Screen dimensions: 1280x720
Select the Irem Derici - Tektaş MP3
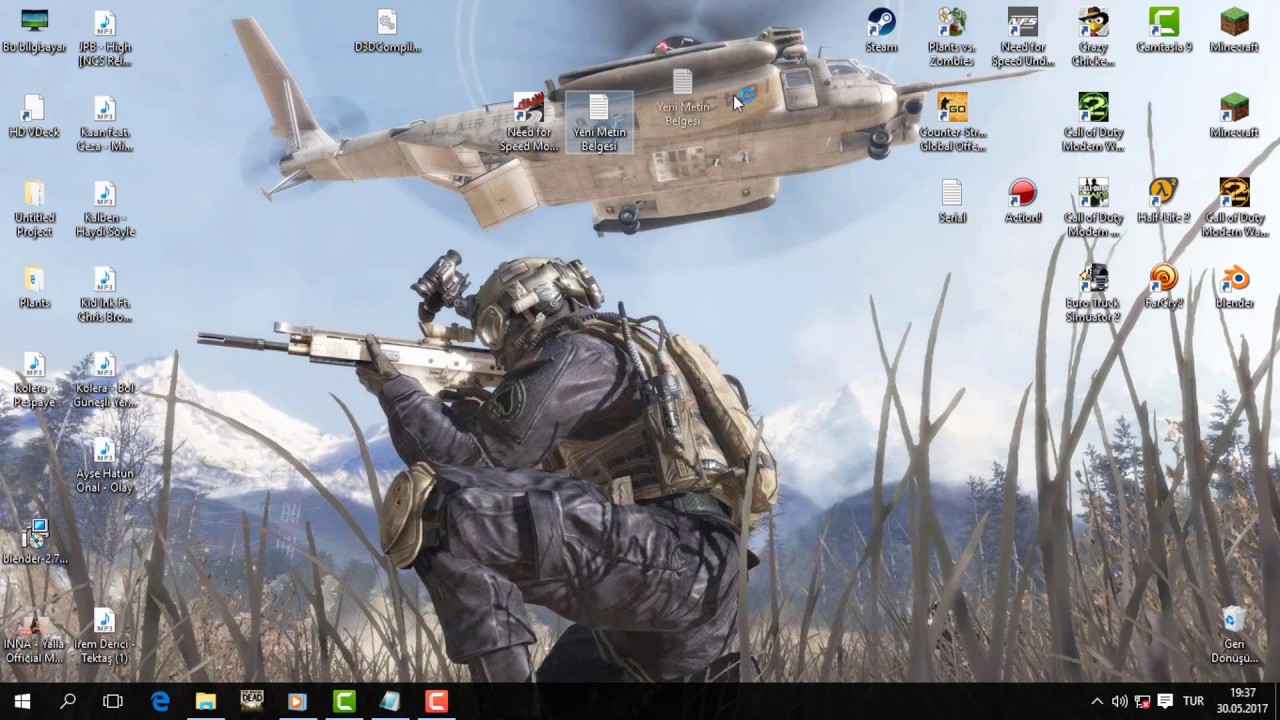(104, 637)
